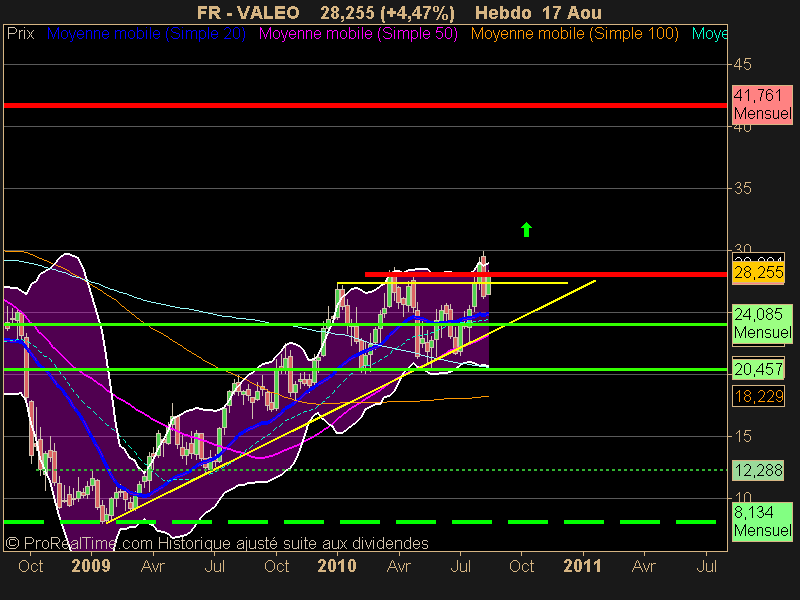Select the "Prix" legend label
This screenshot has height=600, width=800.
click(20, 34)
